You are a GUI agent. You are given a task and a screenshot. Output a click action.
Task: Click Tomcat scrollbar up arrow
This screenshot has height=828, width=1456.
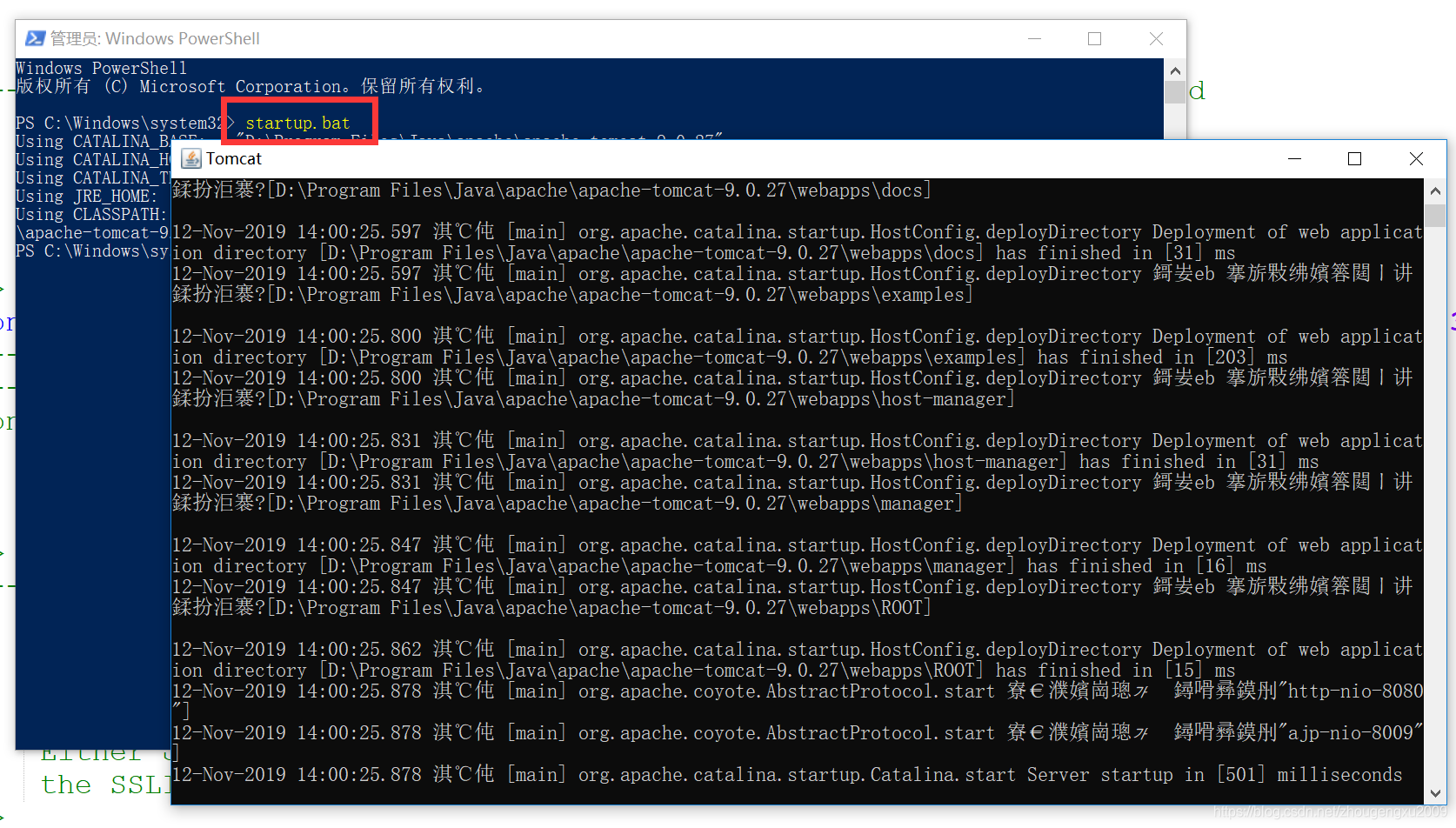(x=1435, y=190)
